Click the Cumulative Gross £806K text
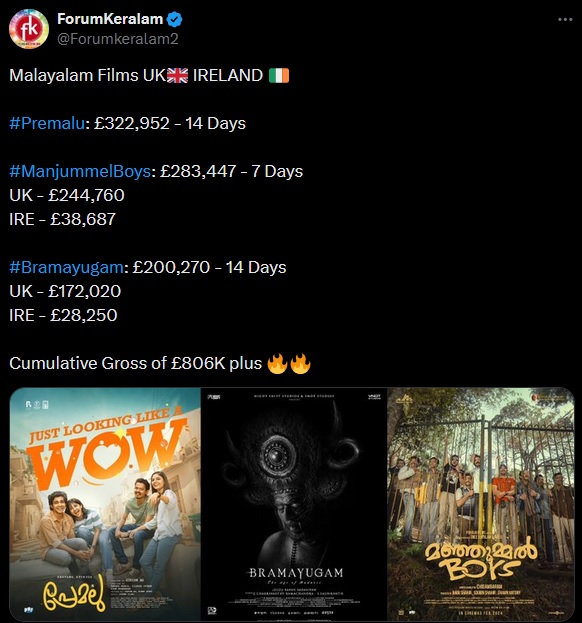This screenshot has height=623, width=582. [x=135, y=364]
